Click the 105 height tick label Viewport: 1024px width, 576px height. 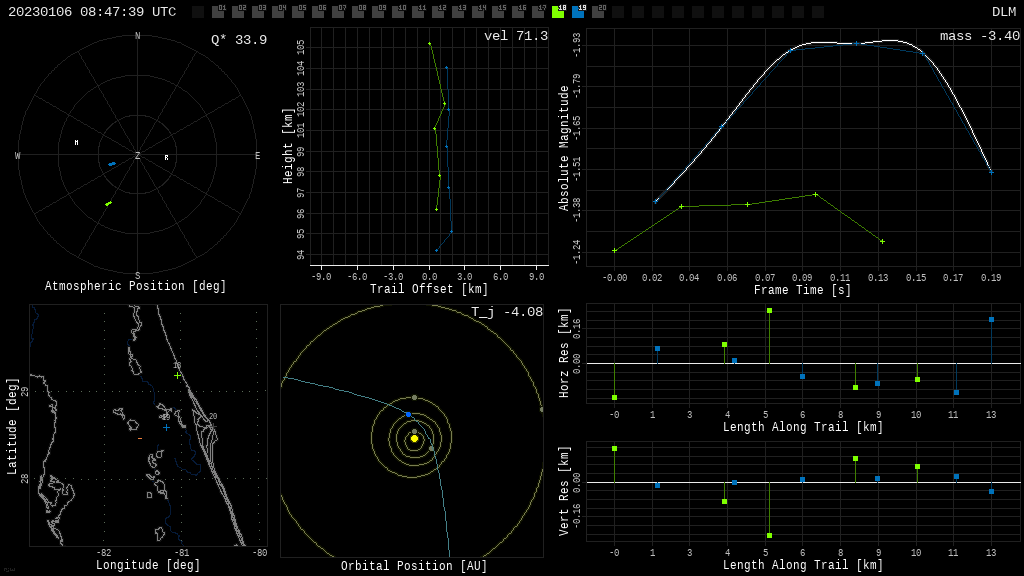tap(300, 47)
